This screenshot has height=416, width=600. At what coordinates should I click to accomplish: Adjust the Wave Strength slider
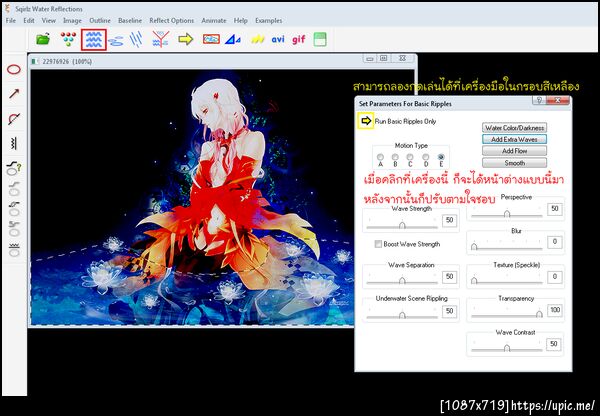point(402,225)
